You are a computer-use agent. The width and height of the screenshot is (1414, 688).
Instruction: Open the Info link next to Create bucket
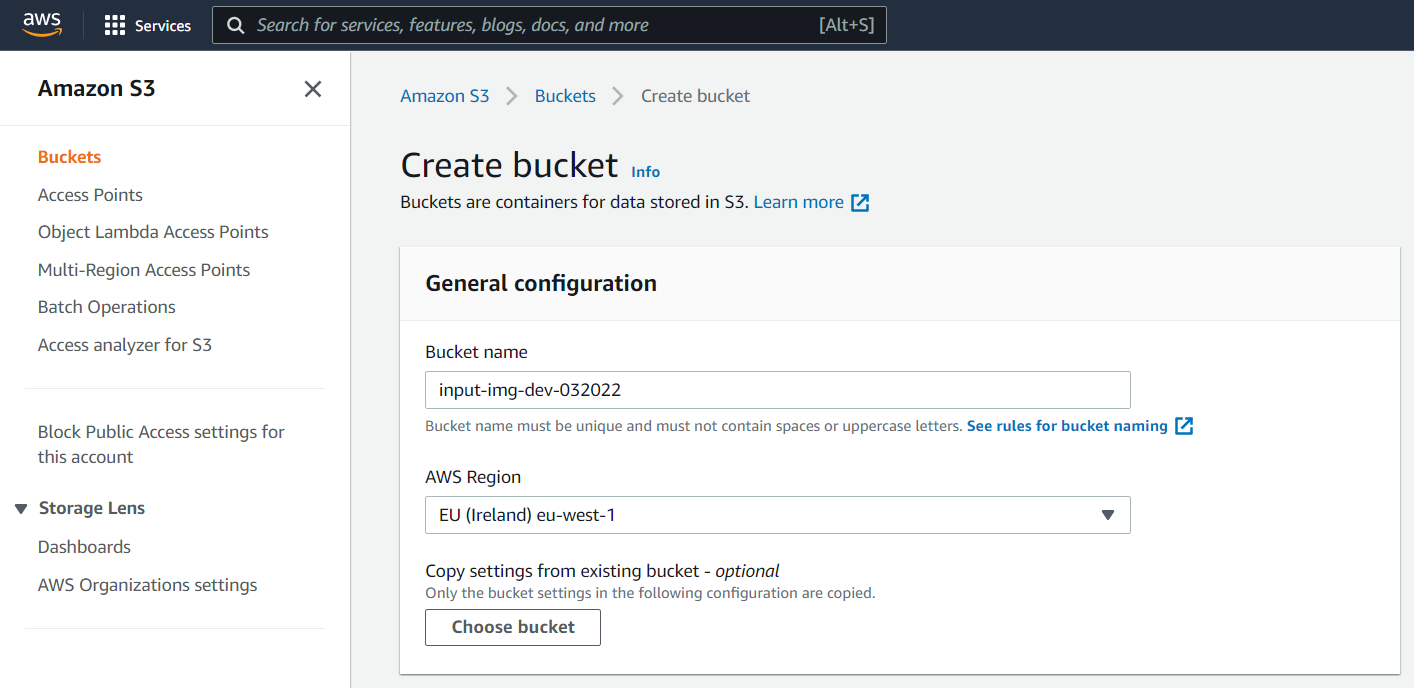(645, 172)
